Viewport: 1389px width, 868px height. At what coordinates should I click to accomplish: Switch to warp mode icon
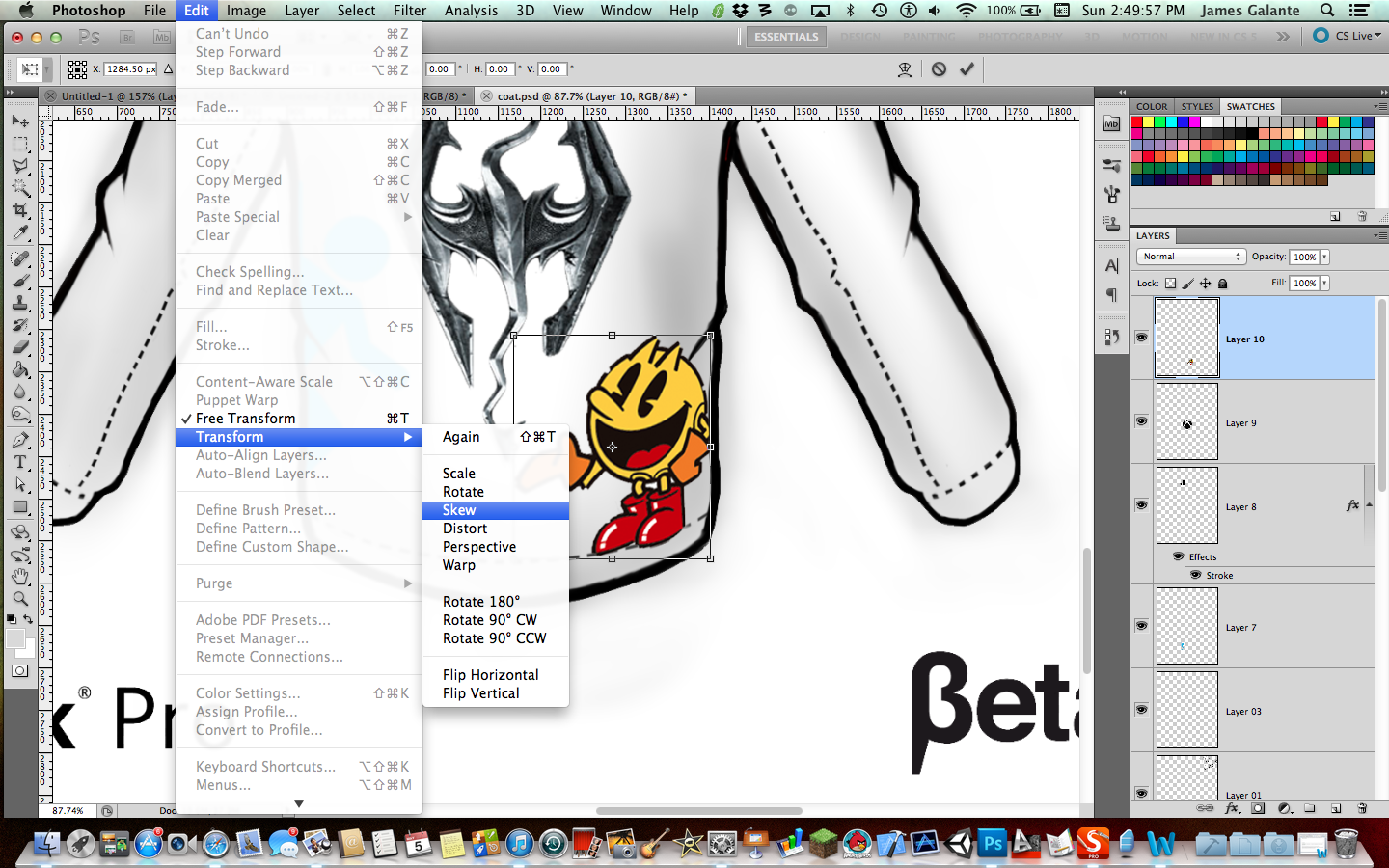click(905, 68)
